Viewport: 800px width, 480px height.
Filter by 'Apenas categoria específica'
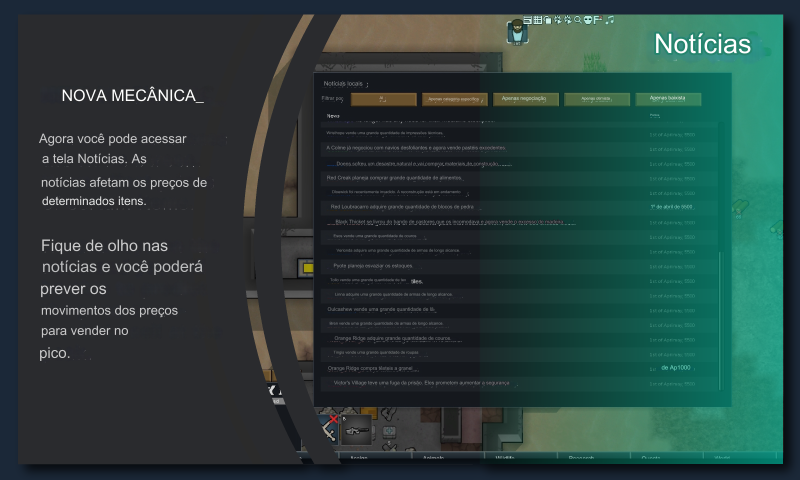(455, 99)
